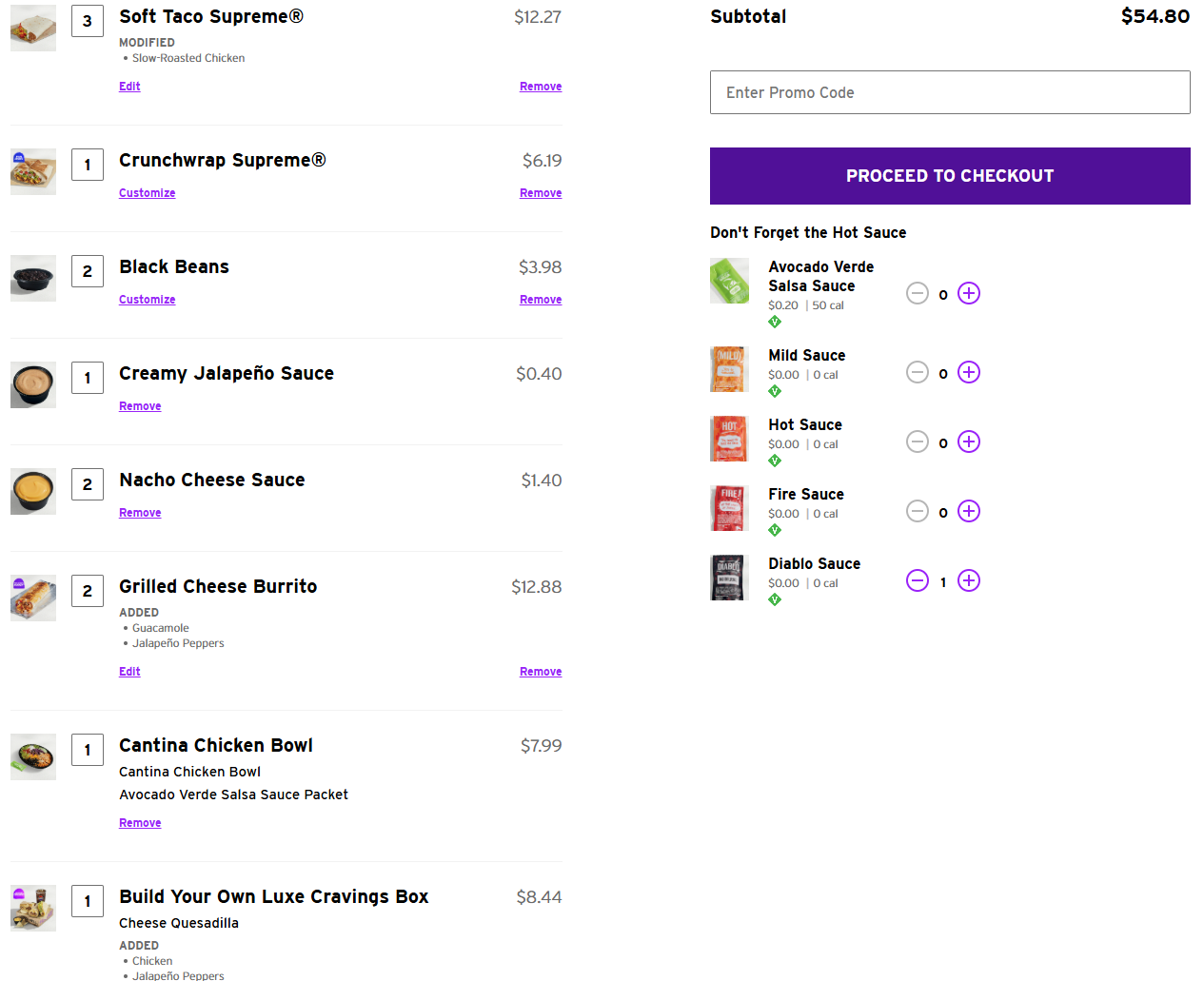Open quantity selector for Nacho Cheese Sauce
This screenshot has width=1204, height=981.
(x=88, y=484)
